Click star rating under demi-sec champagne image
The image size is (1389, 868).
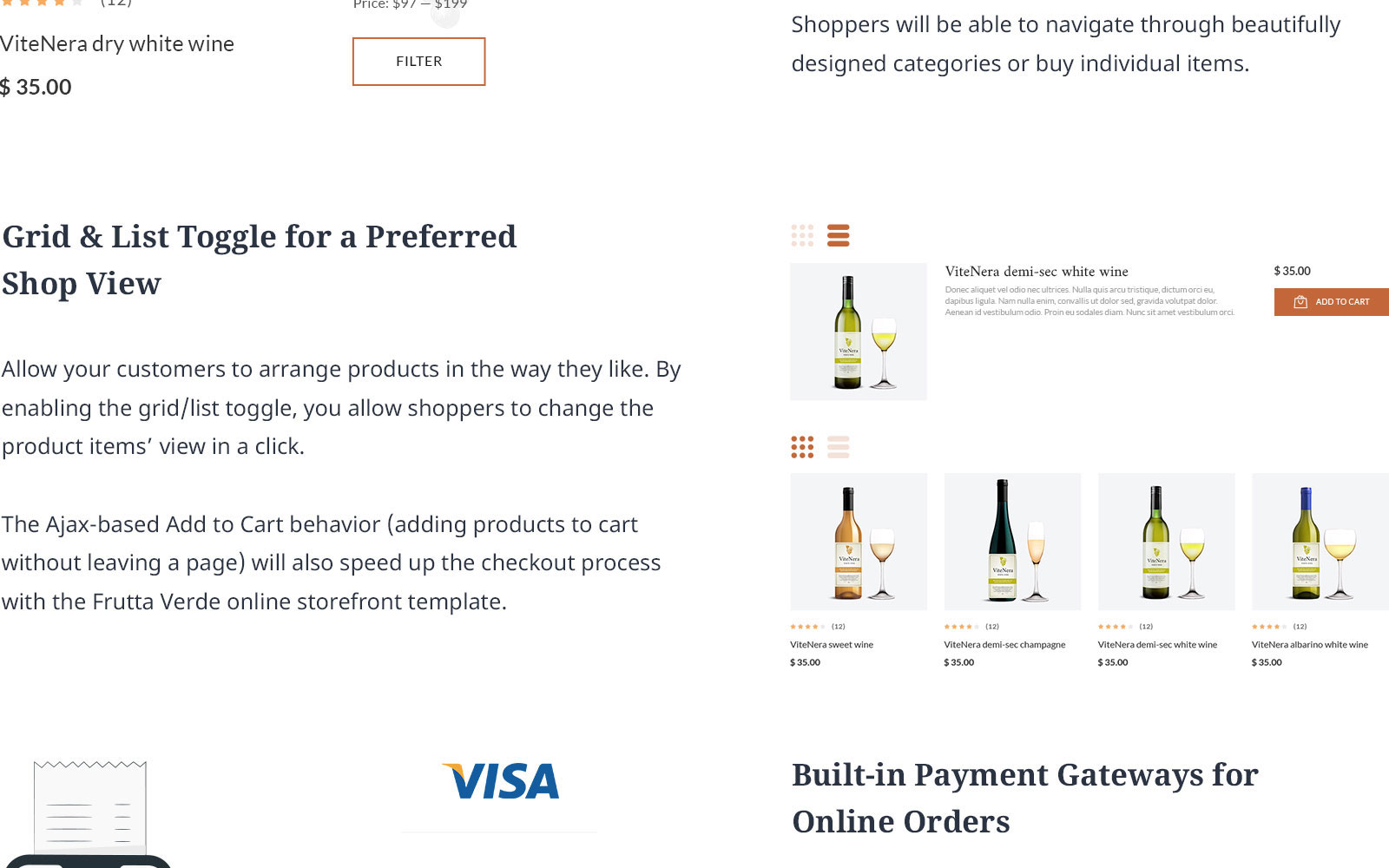click(960, 626)
